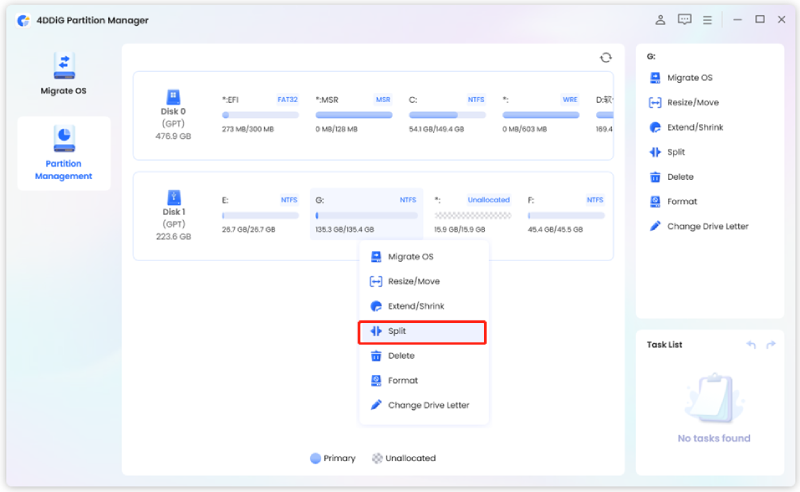Click the 'No tasks found' text
The height and width of the screenshot is (492, 800).
click(714, 438)
